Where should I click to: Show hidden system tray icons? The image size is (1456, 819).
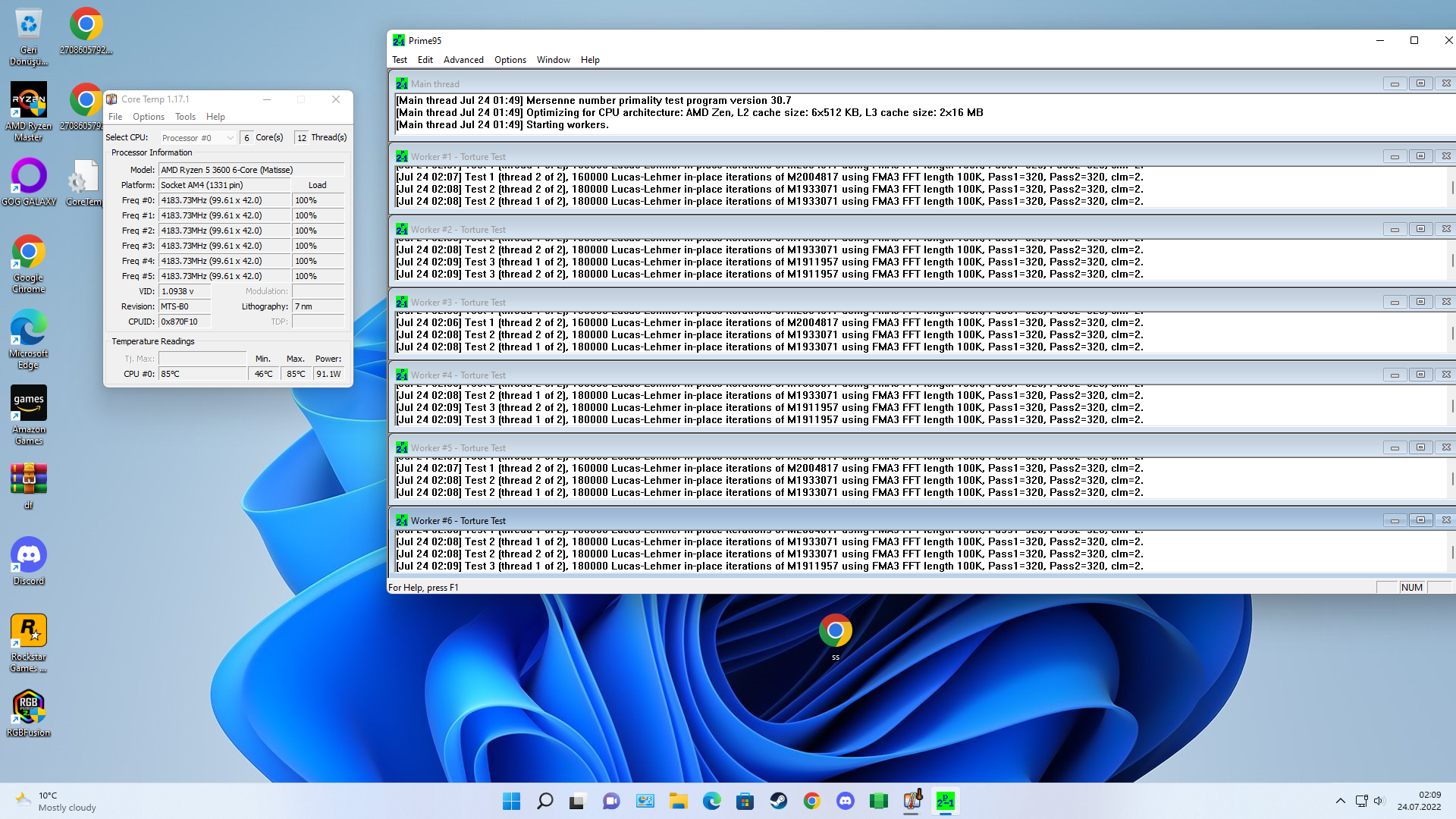coord(1340,801)
